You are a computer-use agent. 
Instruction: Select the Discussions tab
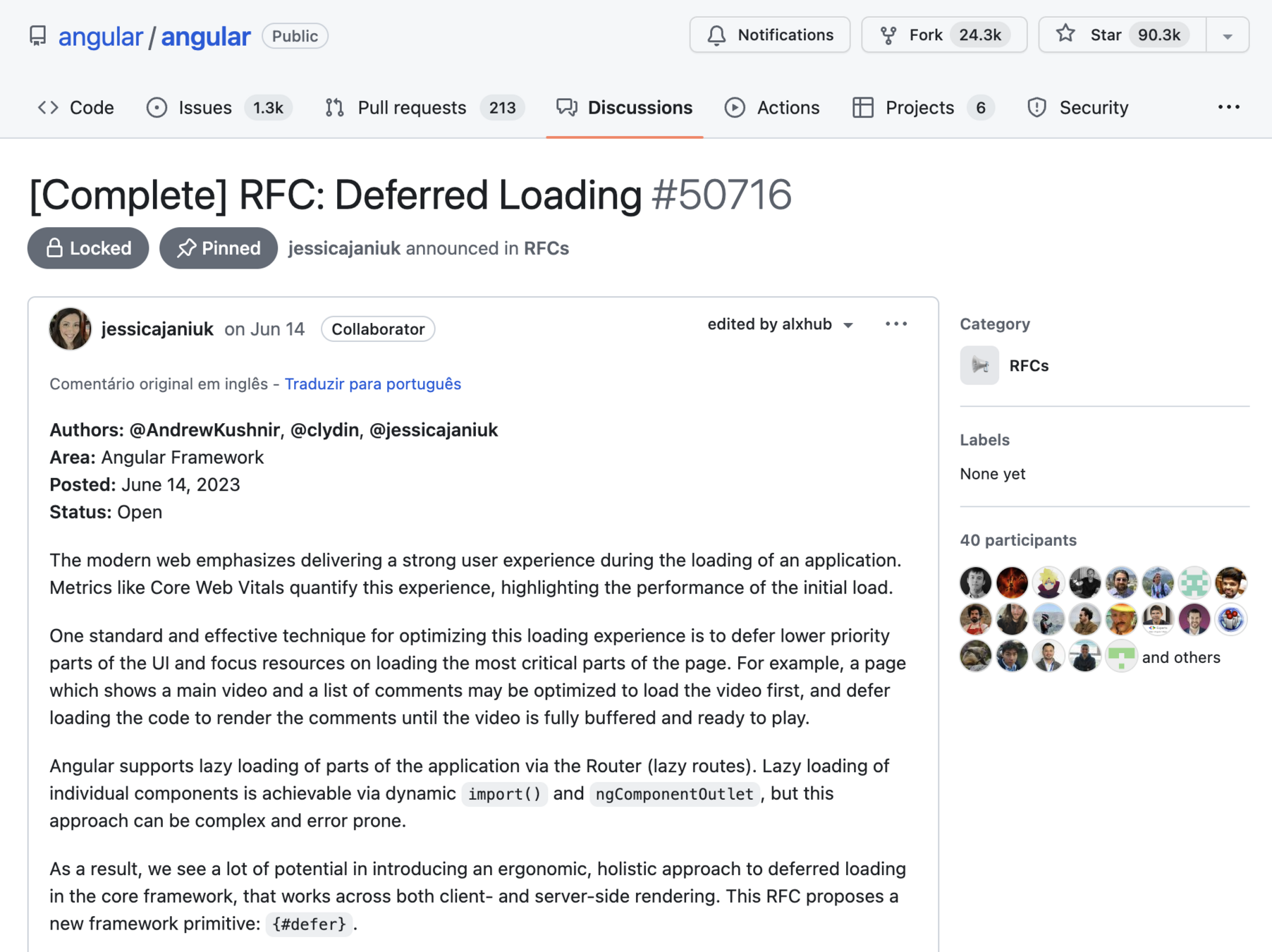pos(625,107)
